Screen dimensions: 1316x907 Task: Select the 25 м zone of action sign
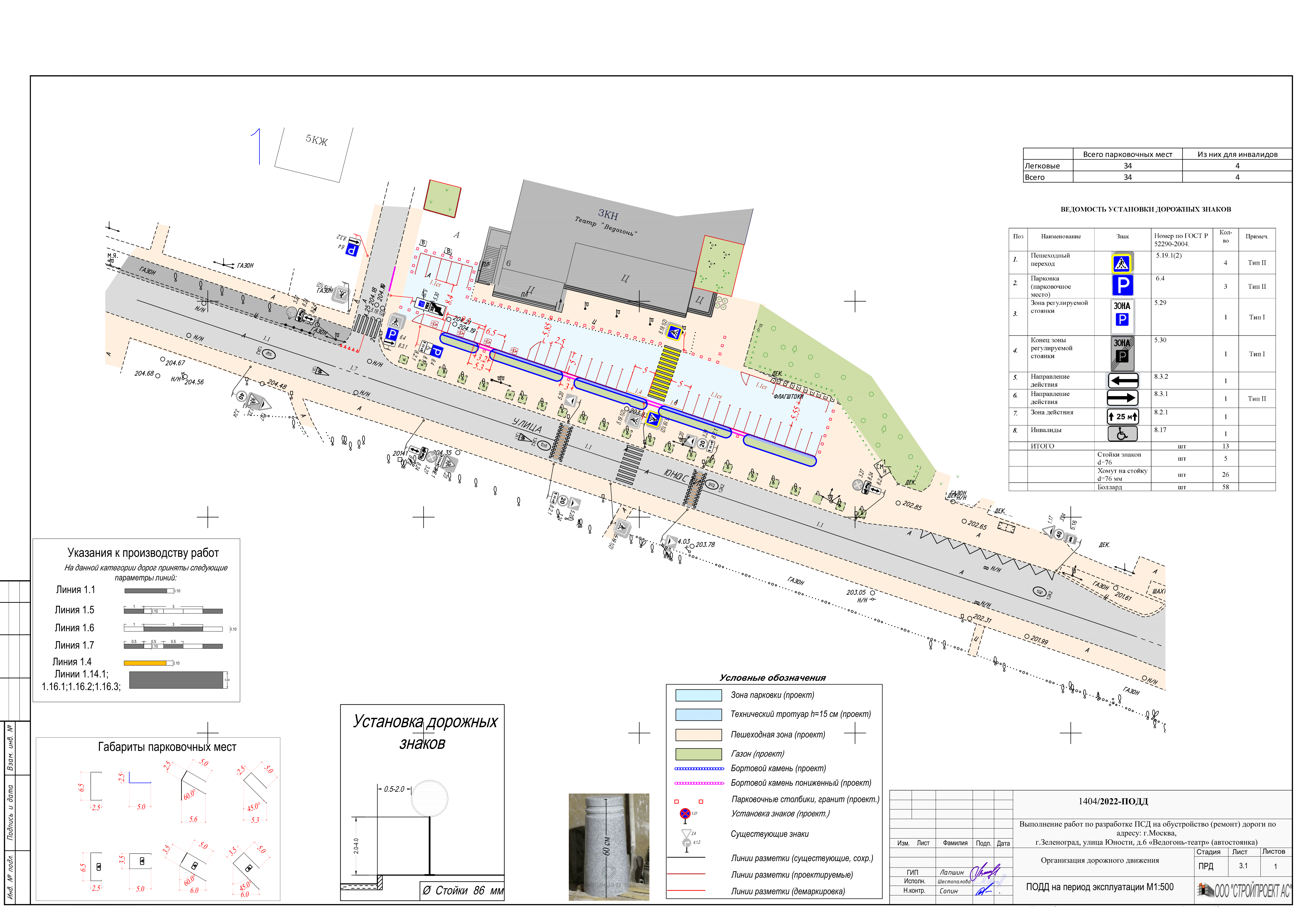[1122, 417]
